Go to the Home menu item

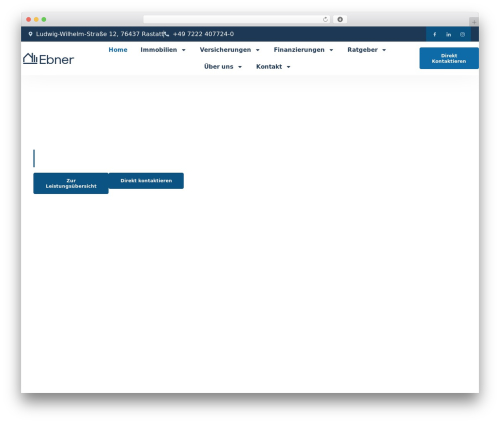(x=118, y=50)
